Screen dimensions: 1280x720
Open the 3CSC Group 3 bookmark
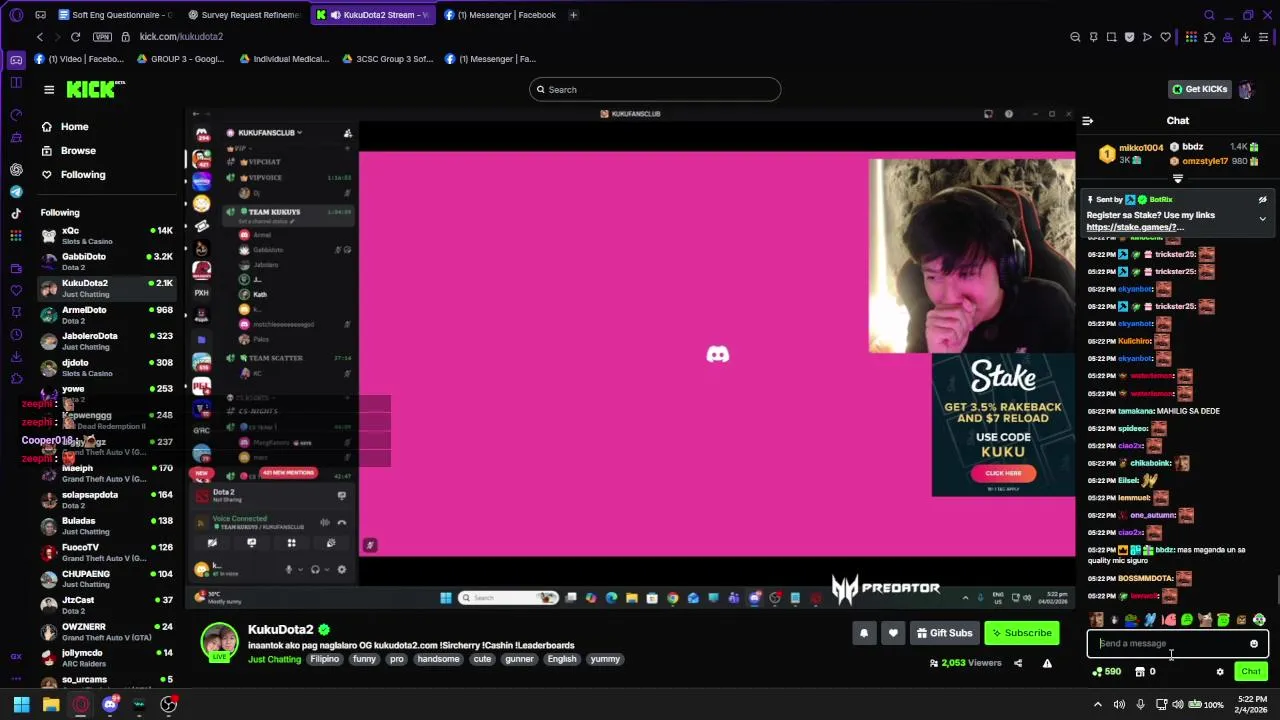click(x=387, y=59)
